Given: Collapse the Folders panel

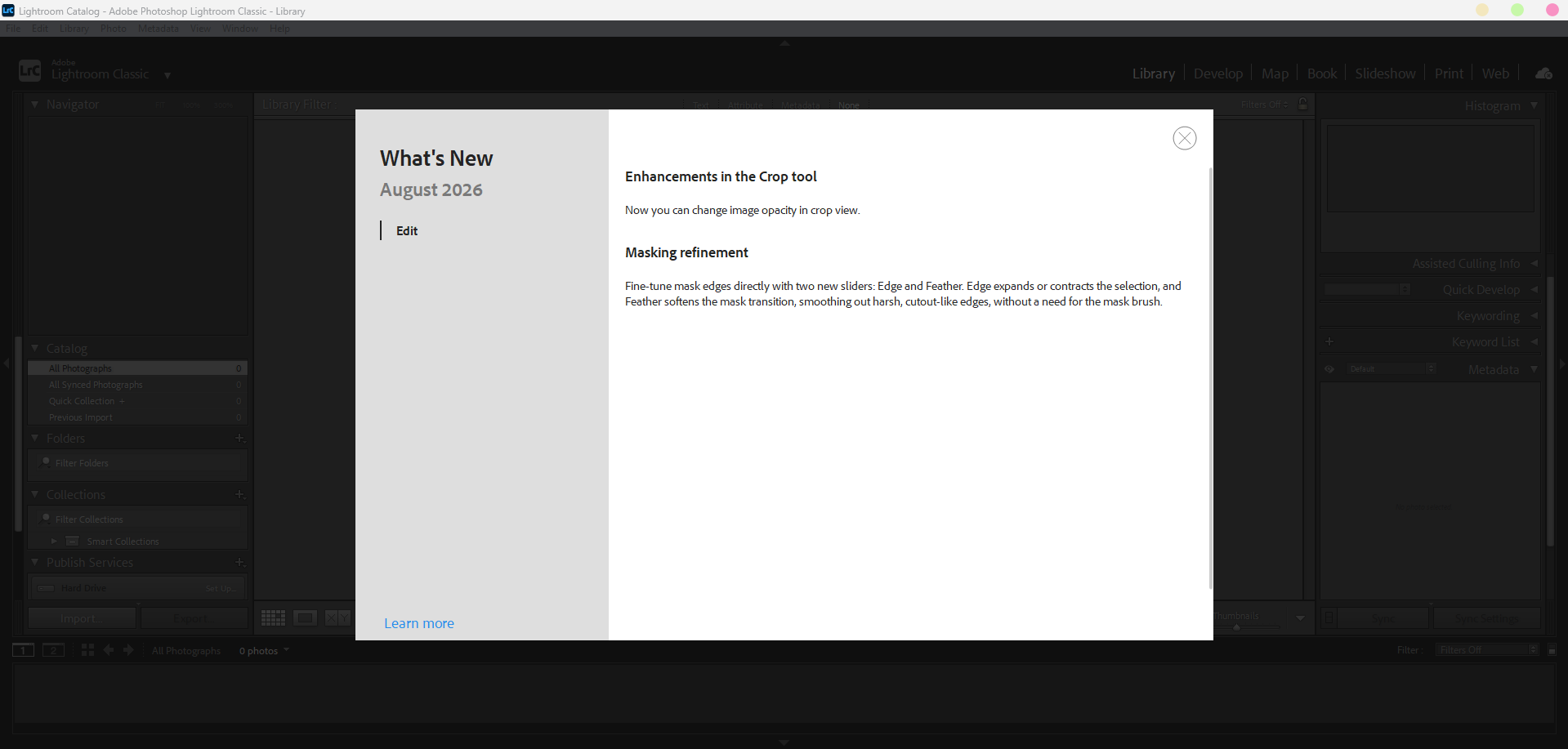Looking at the screenshot, I should (x=35, y=438).
